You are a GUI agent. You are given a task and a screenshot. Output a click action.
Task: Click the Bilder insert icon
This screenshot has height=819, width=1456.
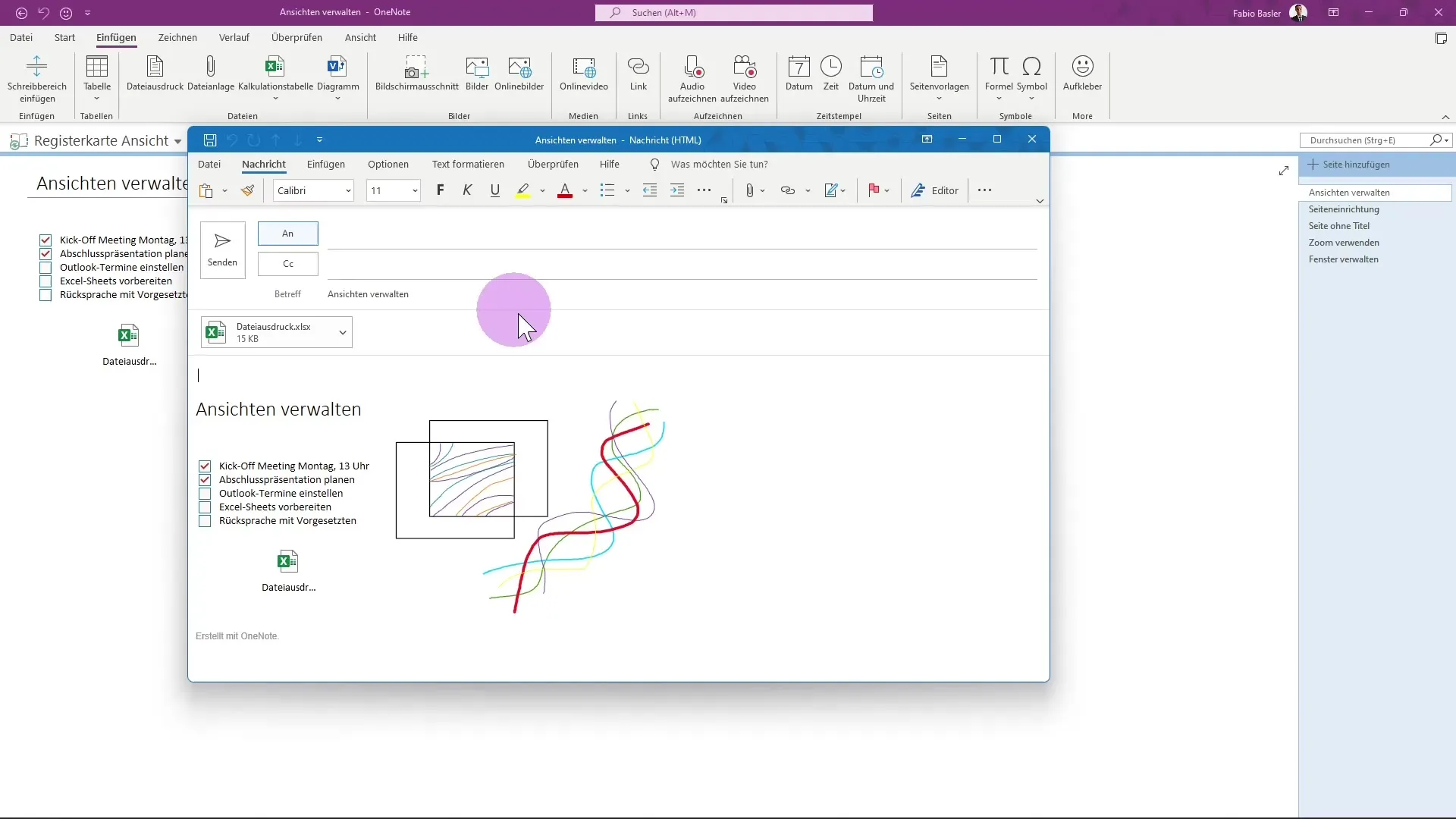(x=477, y=74)
